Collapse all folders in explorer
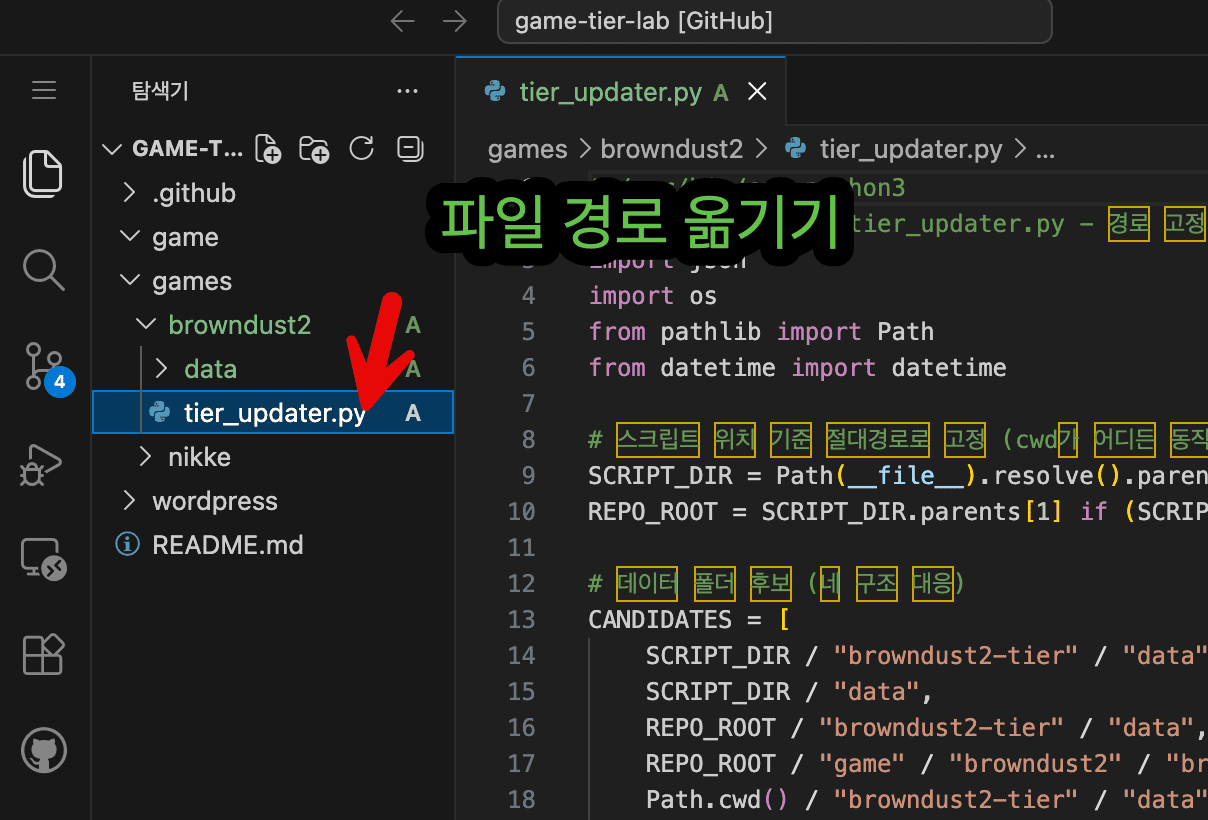Viewport: 1208px width, 820px height. click(409, 149)
